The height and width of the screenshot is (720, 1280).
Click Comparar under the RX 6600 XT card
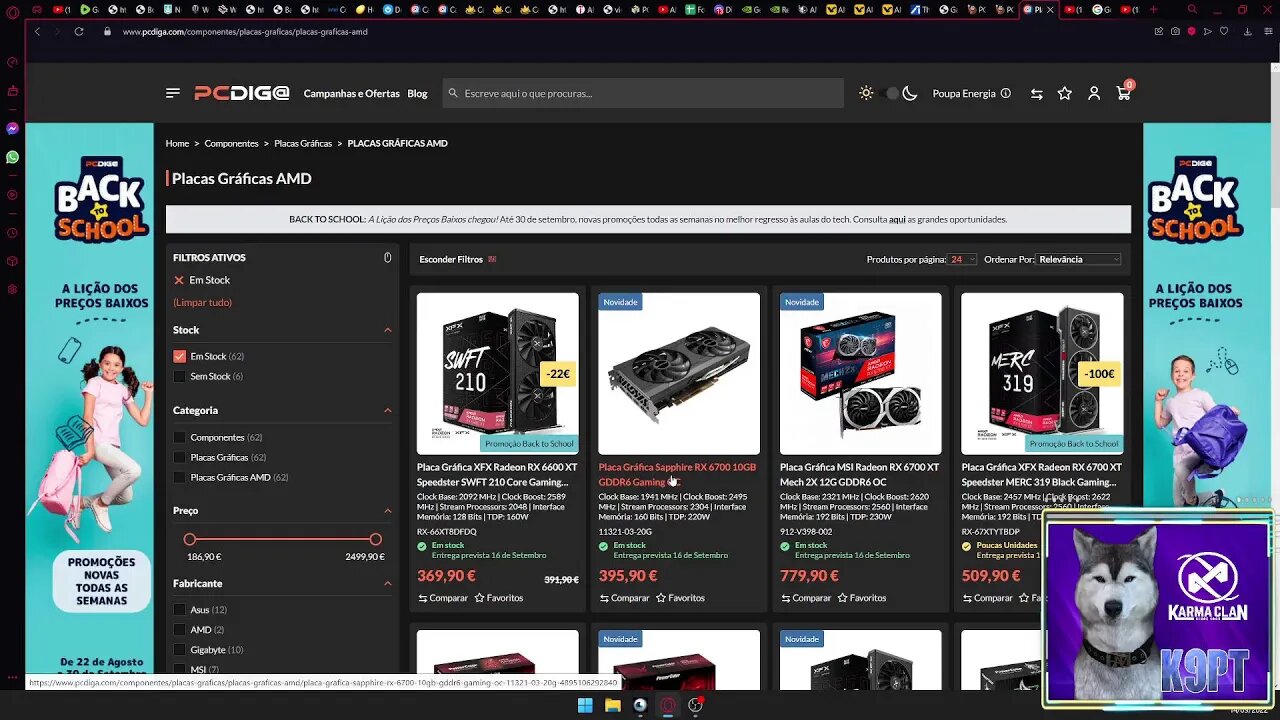tap(443, 598)
